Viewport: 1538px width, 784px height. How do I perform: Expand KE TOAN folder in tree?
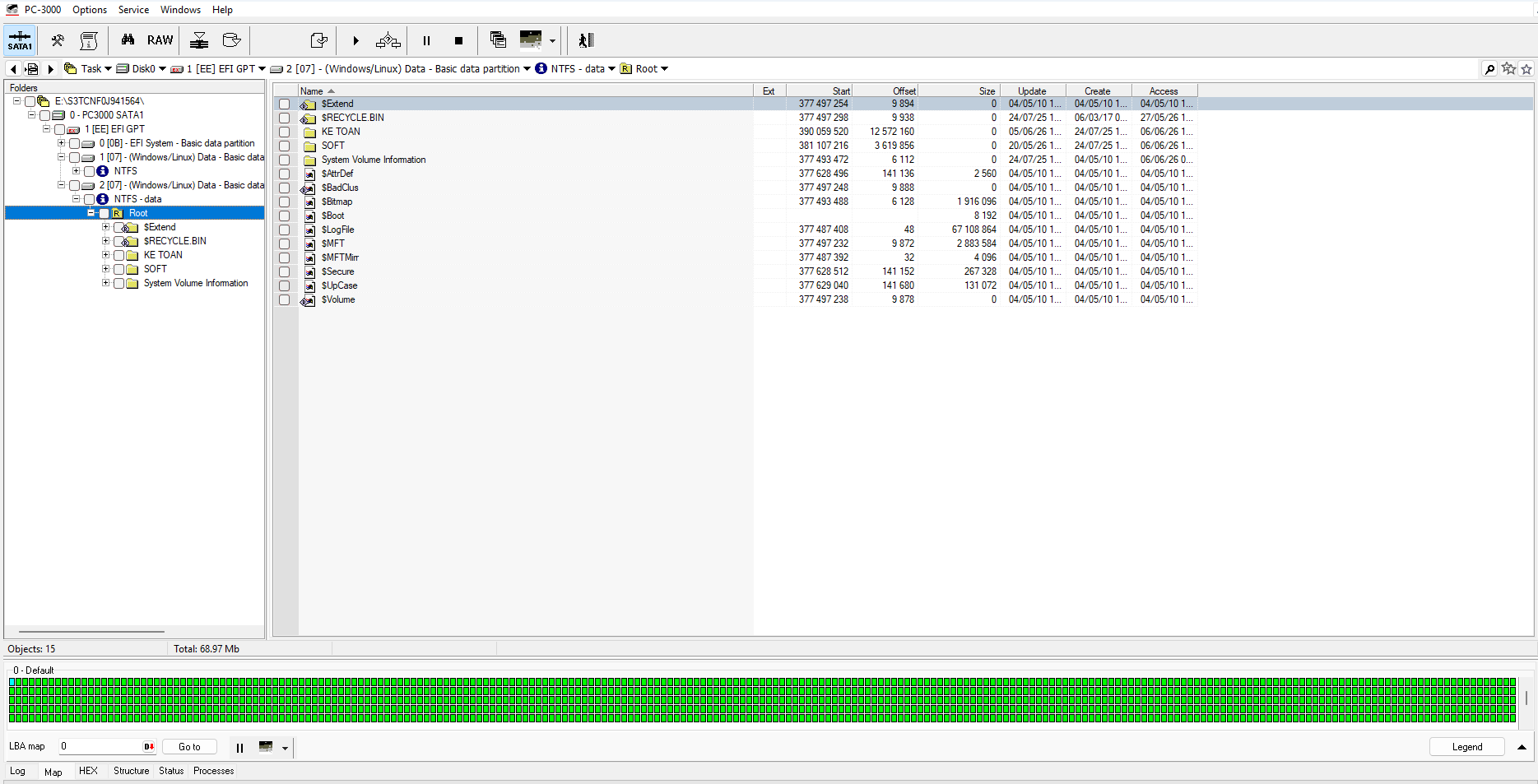[x=105, y=255]
